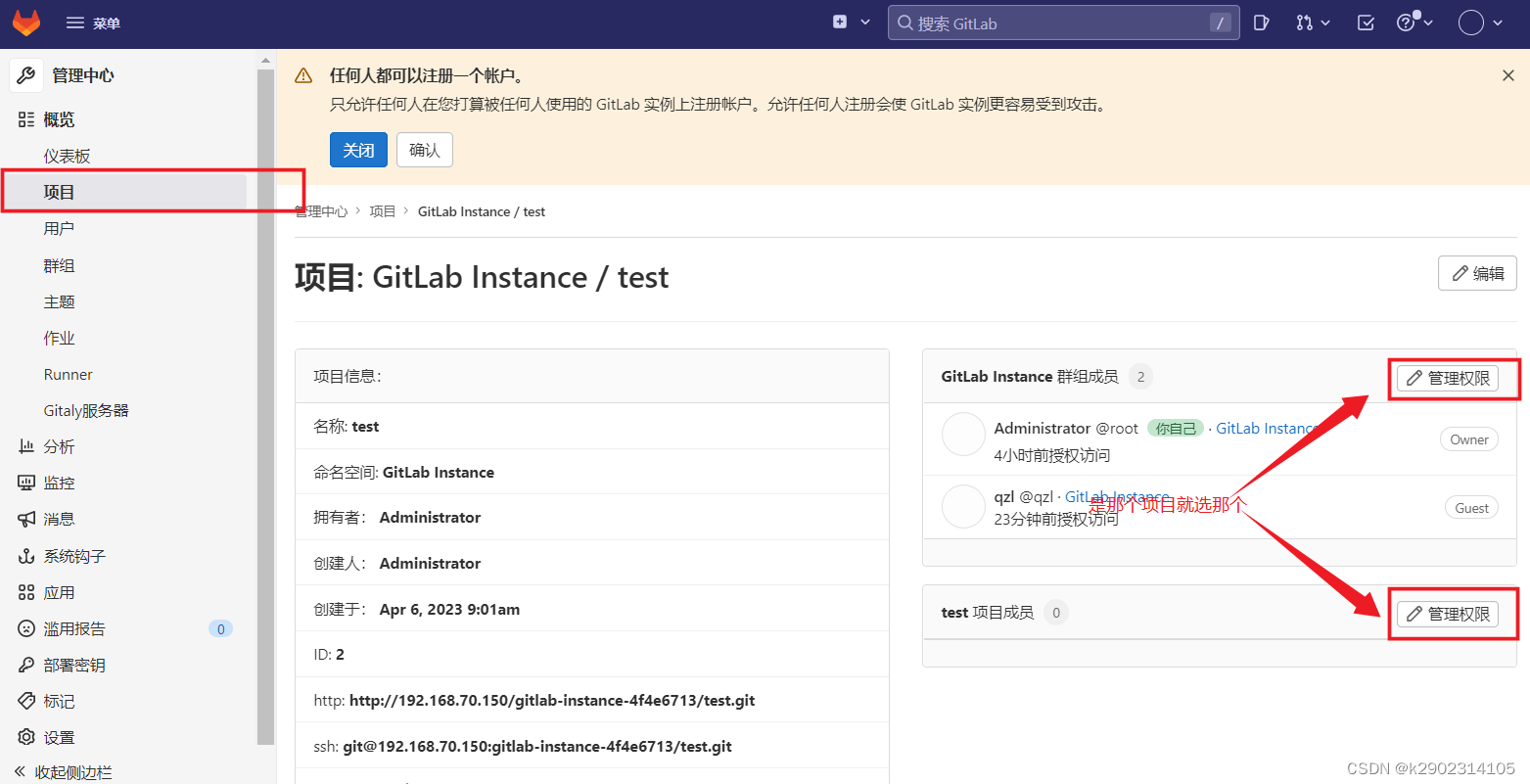Screen dimensions: 1530x784
Task: Click the GitLab fox logo
Action: 26,23
